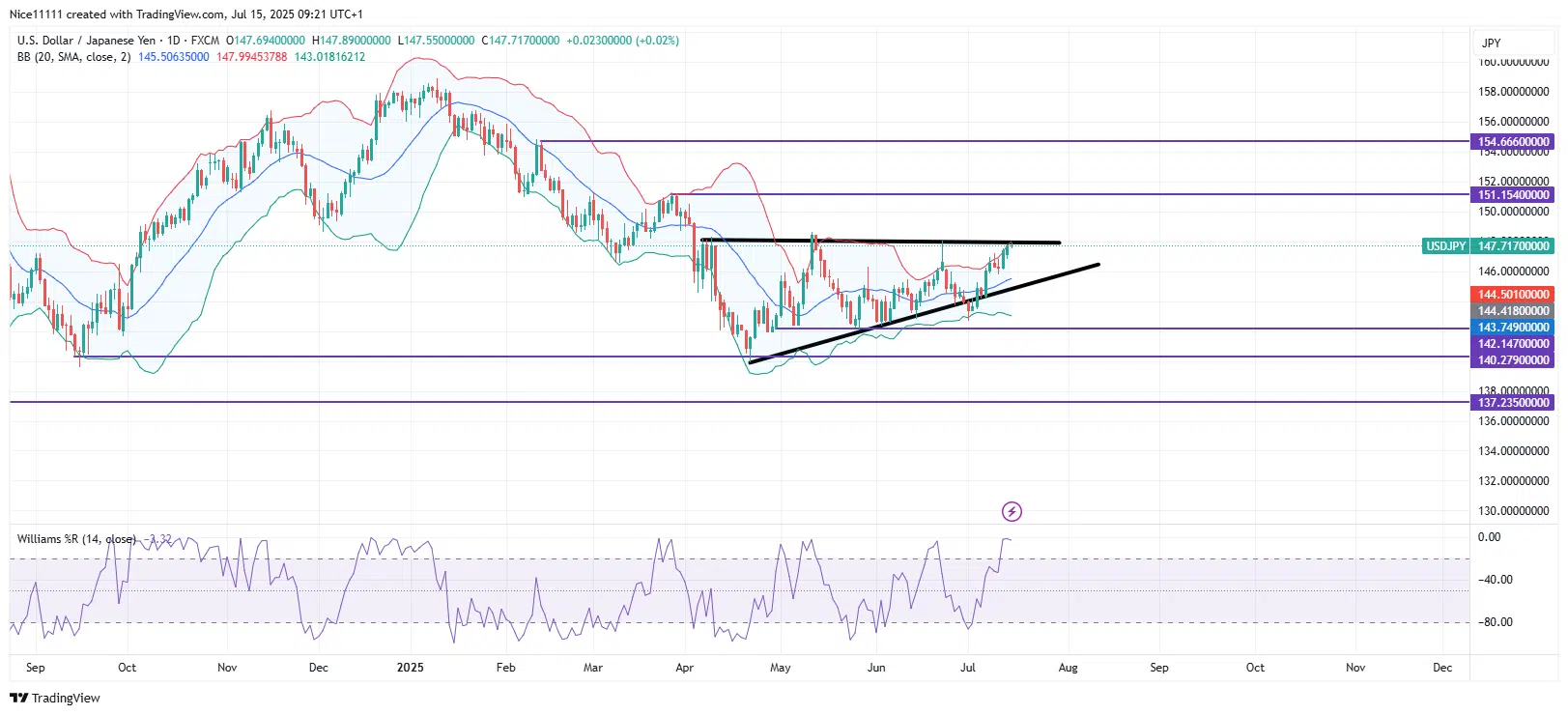
Task: Select the black horizontal resistance trendline
Action: click(880, 241)
